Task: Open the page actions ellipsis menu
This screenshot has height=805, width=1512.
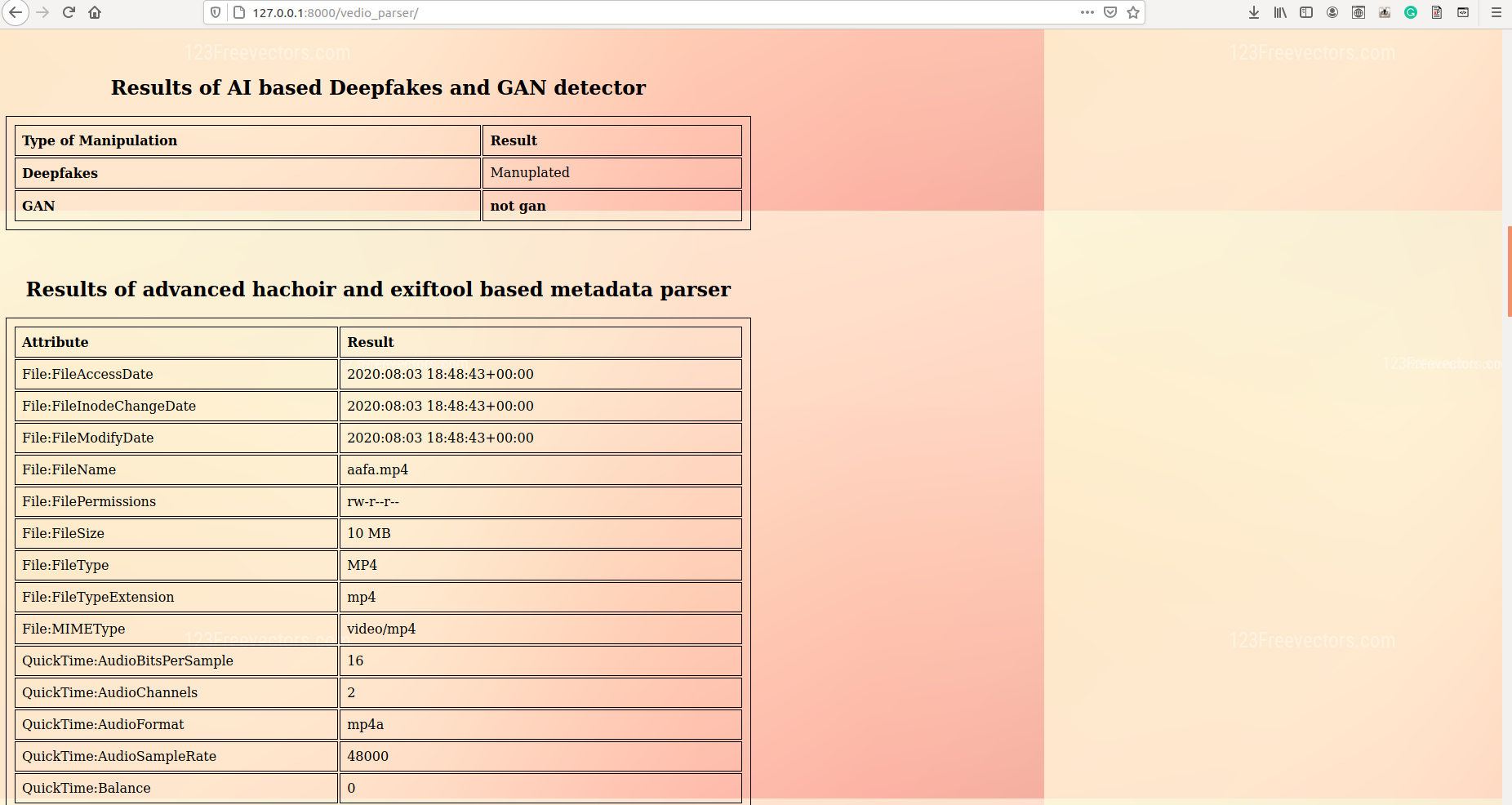Action: tap(1087, 12)
